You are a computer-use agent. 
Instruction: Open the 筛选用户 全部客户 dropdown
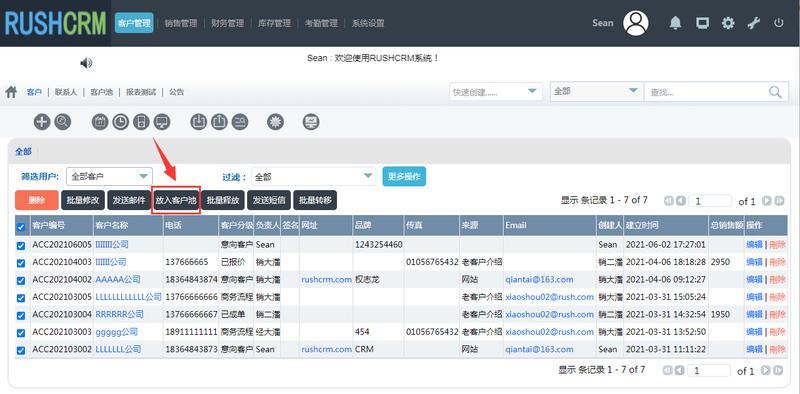[x=109, y=177]
